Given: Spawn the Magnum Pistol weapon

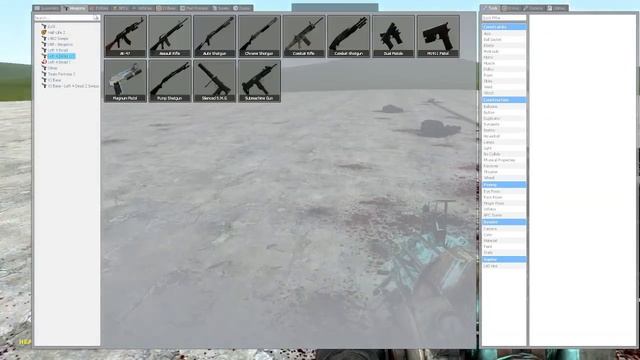Looking at the screenshot, I should click(125, 81).
